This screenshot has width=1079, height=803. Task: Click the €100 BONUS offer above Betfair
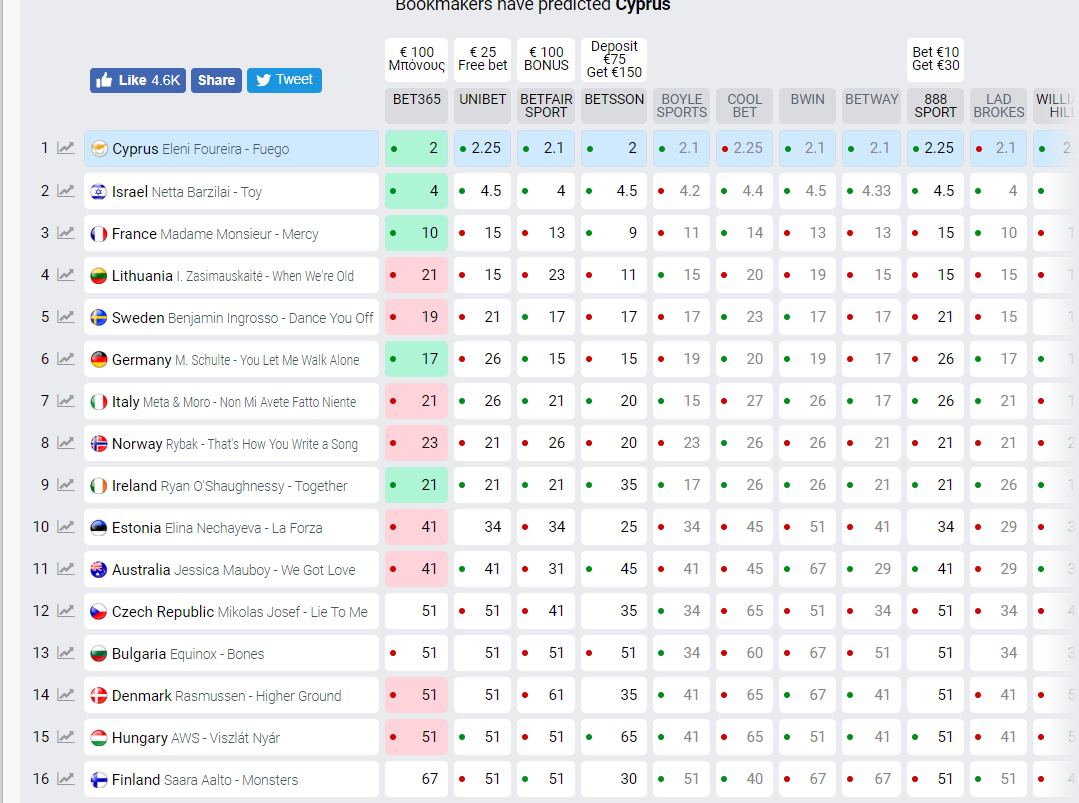(546, 59)
